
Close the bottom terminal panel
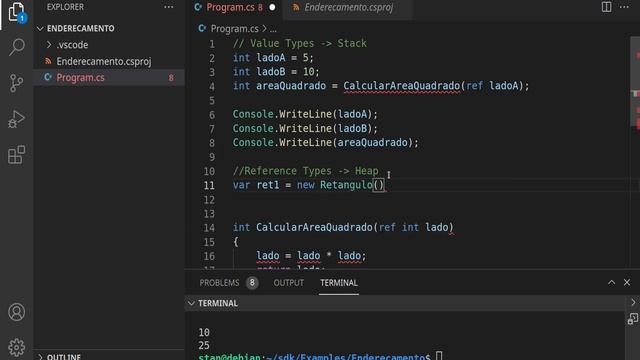(627, 282)
